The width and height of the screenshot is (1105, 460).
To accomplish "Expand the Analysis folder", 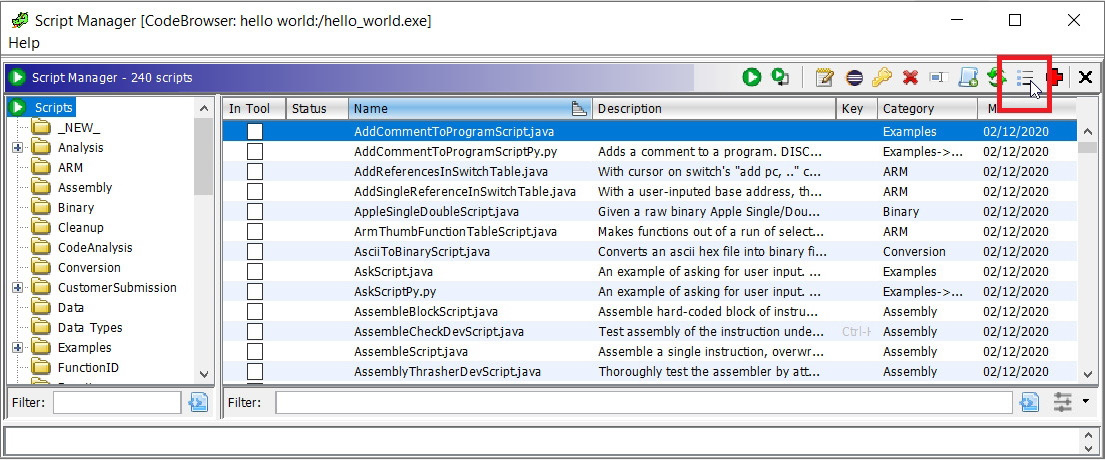I will point(18,148).
